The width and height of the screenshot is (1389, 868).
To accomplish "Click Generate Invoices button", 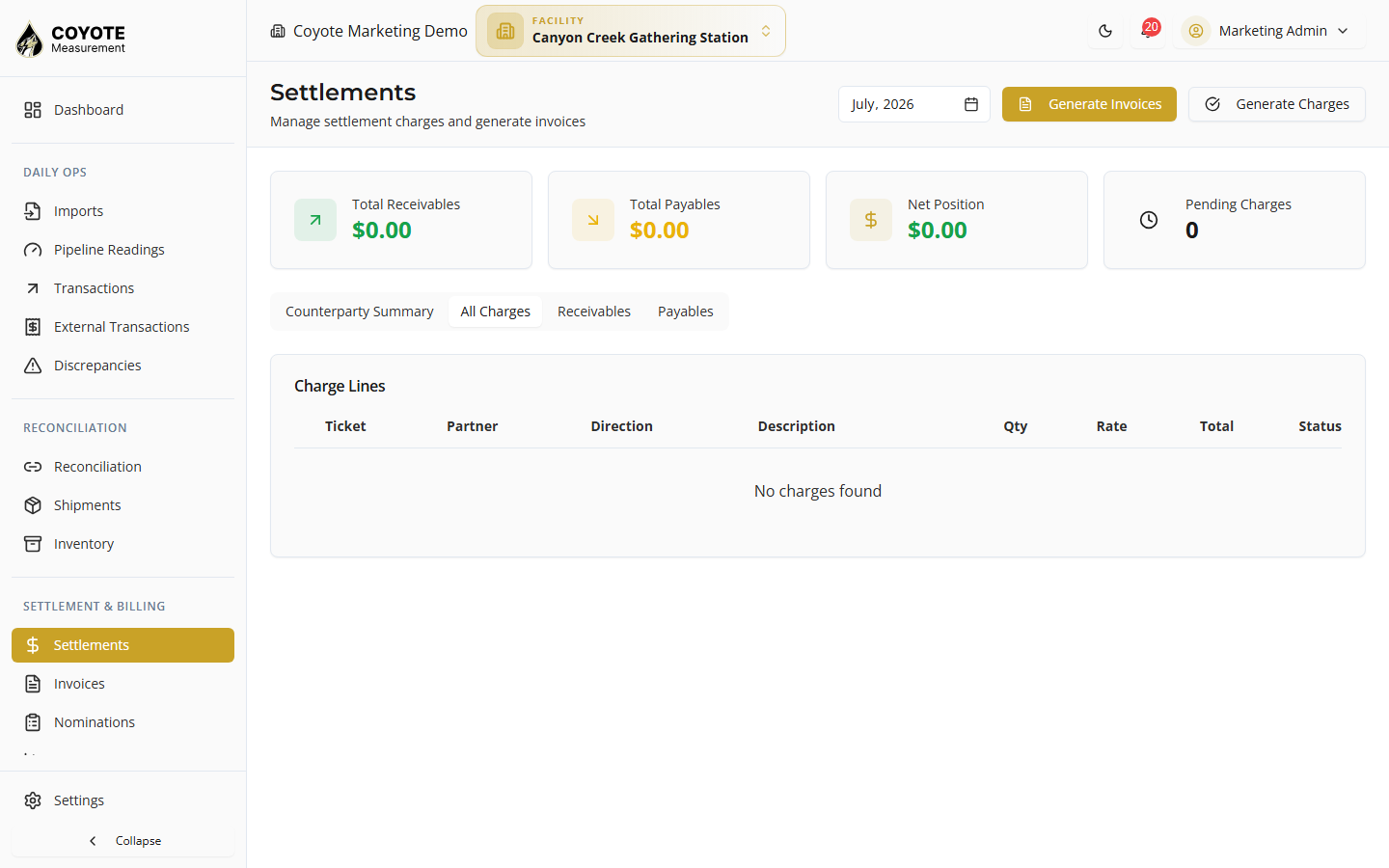I will click(1089, 104).
